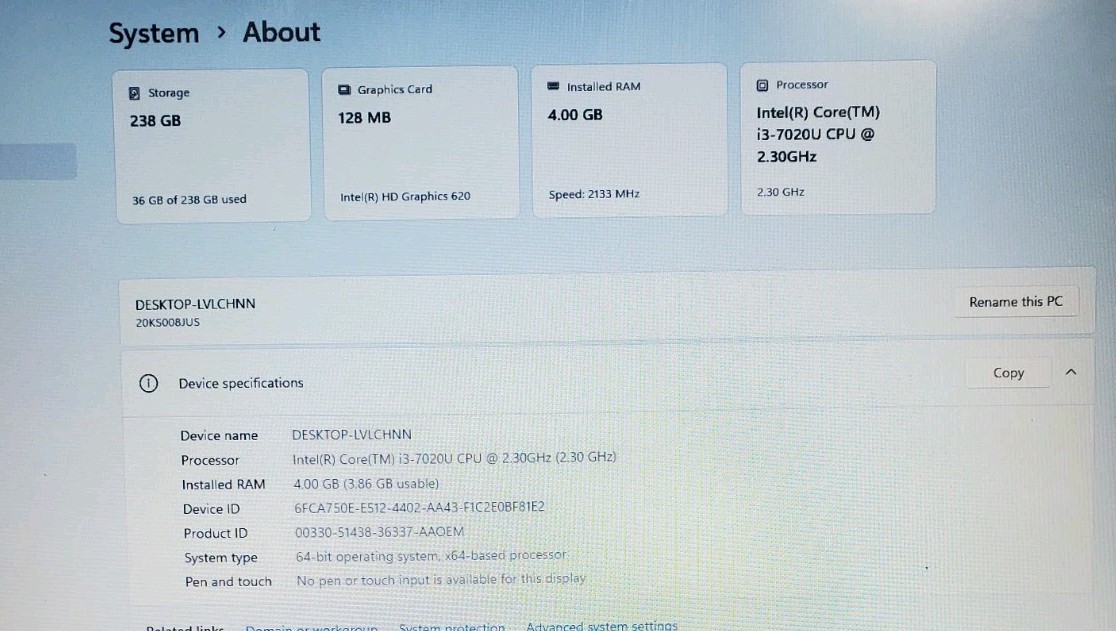
Task: Click the model number 20KS008JUS
Action: pos(167,322)
